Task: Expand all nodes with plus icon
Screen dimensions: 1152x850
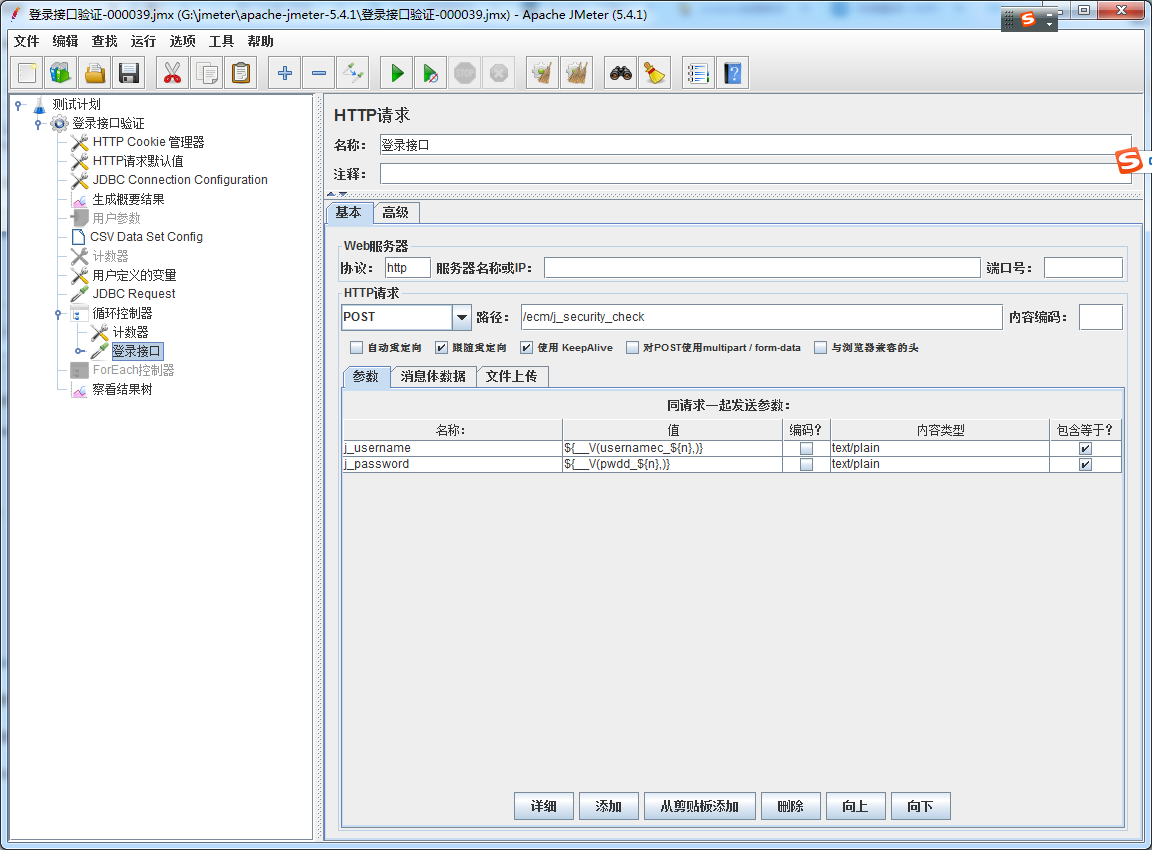Action: pos(284,73)
